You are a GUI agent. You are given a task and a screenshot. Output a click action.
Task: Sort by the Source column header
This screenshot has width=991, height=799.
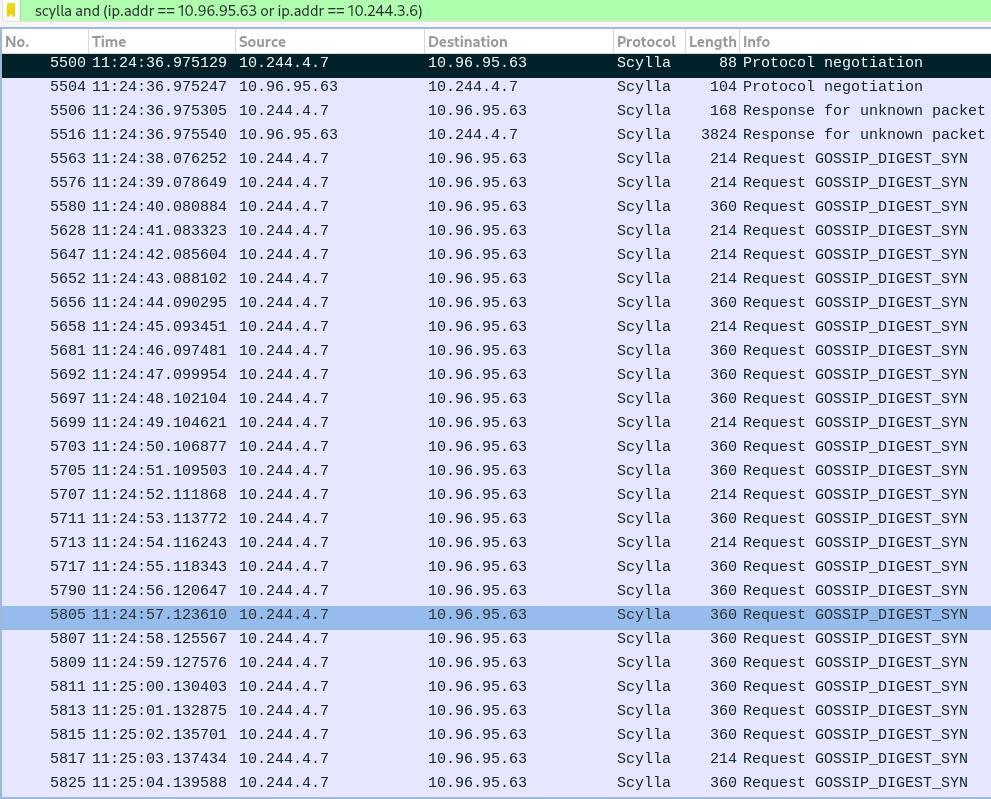coord(329,42)
